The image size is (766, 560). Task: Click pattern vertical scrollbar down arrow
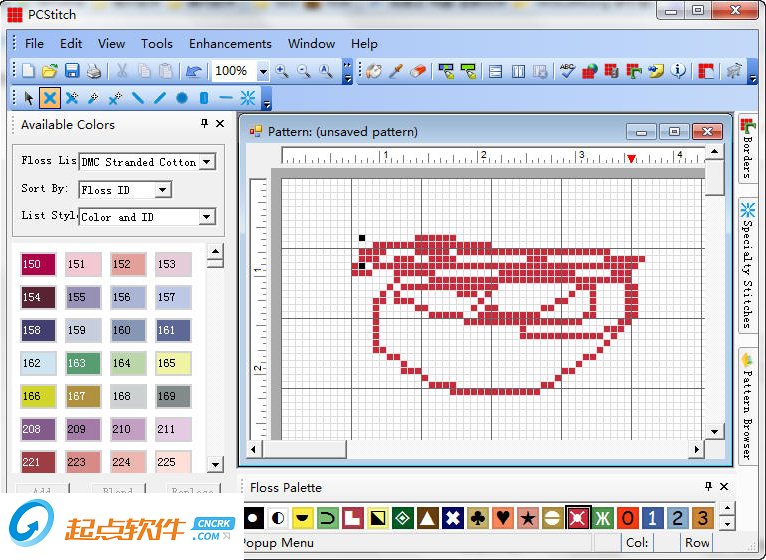pos(714,431)
